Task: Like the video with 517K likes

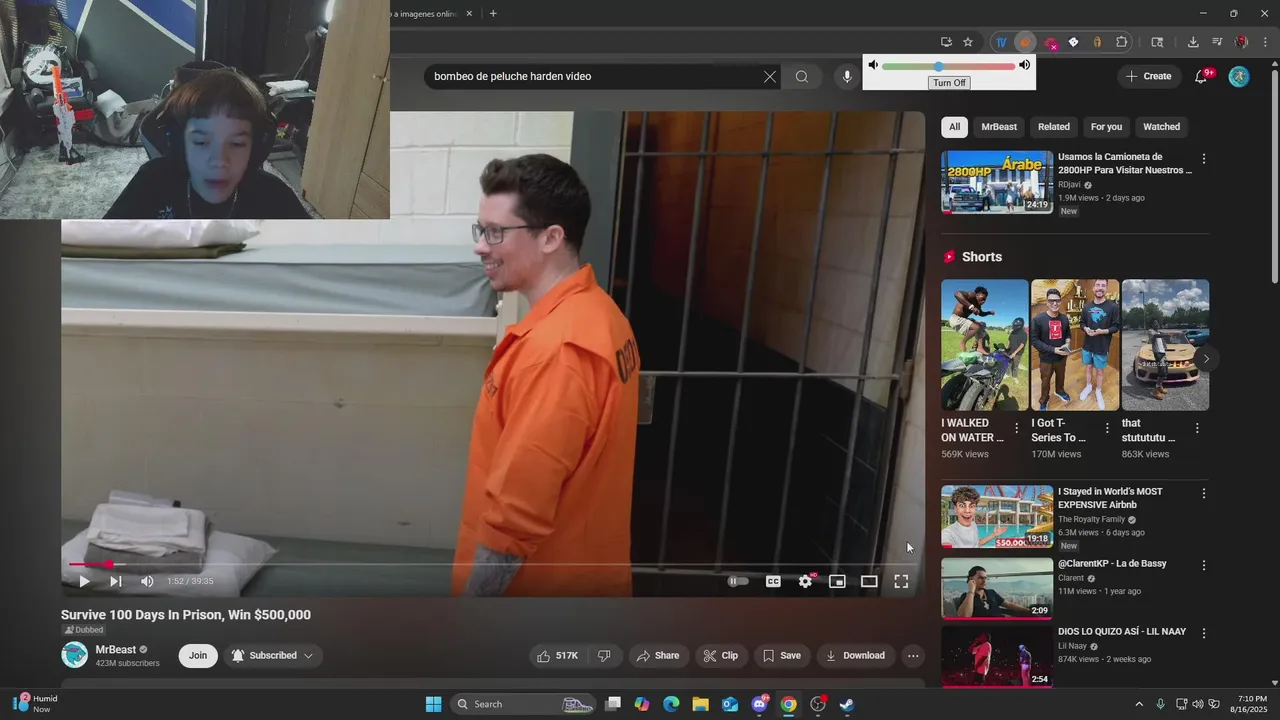Action: coord(558,656)
